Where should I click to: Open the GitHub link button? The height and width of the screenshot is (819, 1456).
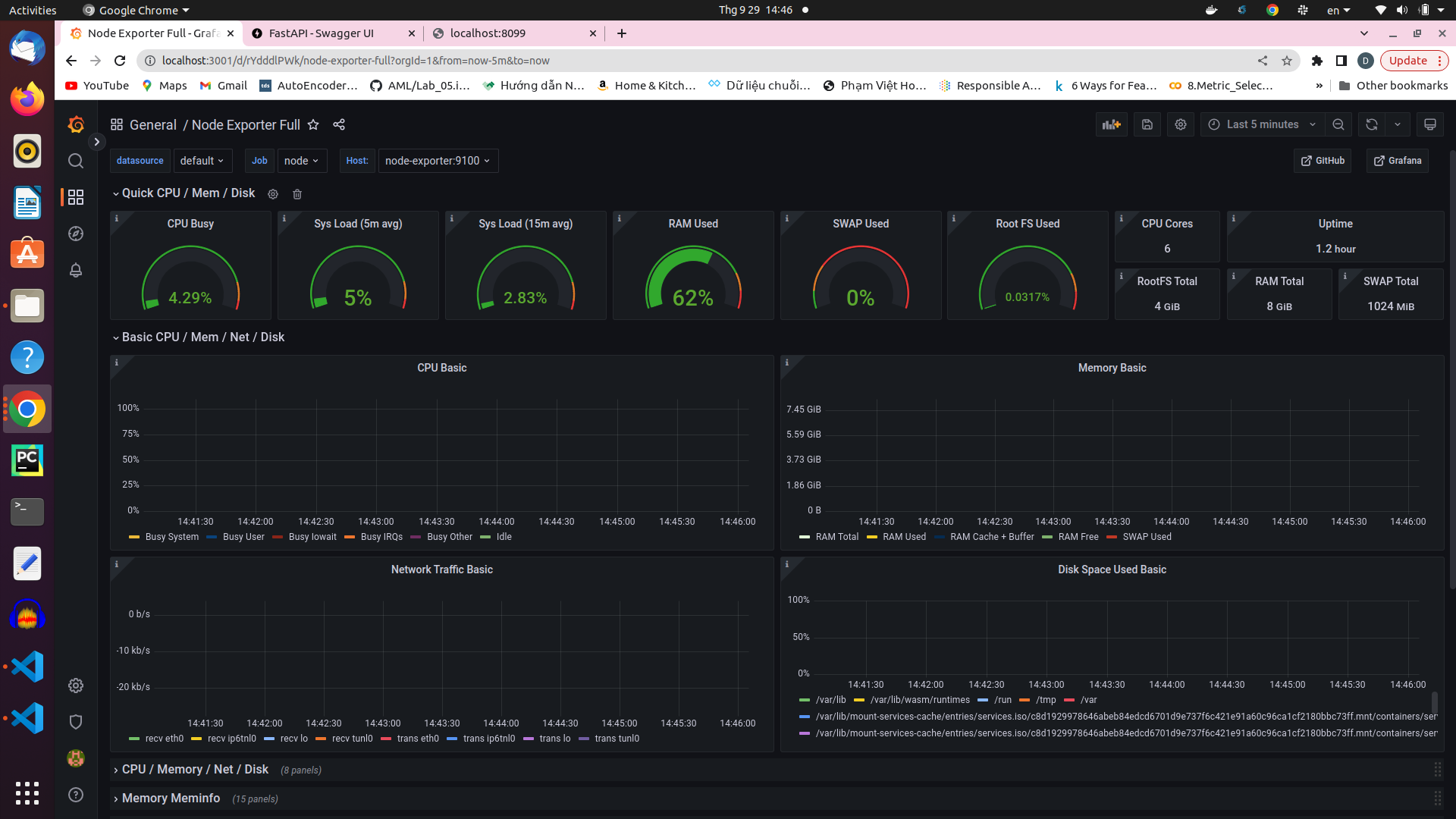(x=1323, y=161)
